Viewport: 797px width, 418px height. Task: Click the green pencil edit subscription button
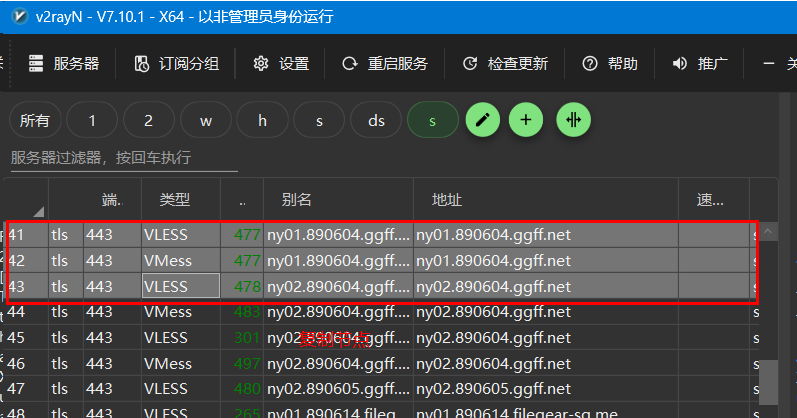(483, 120)
